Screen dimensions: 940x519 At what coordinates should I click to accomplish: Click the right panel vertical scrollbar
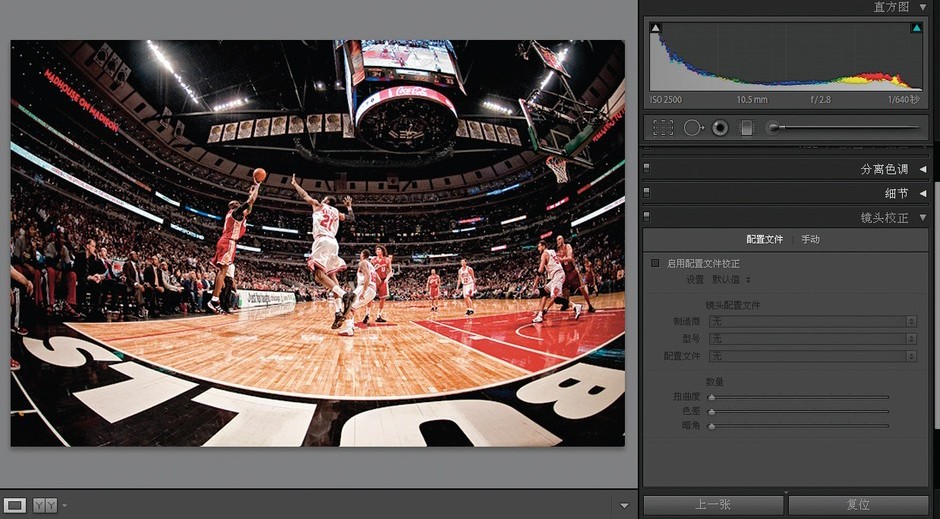click(x=936, y=306)
